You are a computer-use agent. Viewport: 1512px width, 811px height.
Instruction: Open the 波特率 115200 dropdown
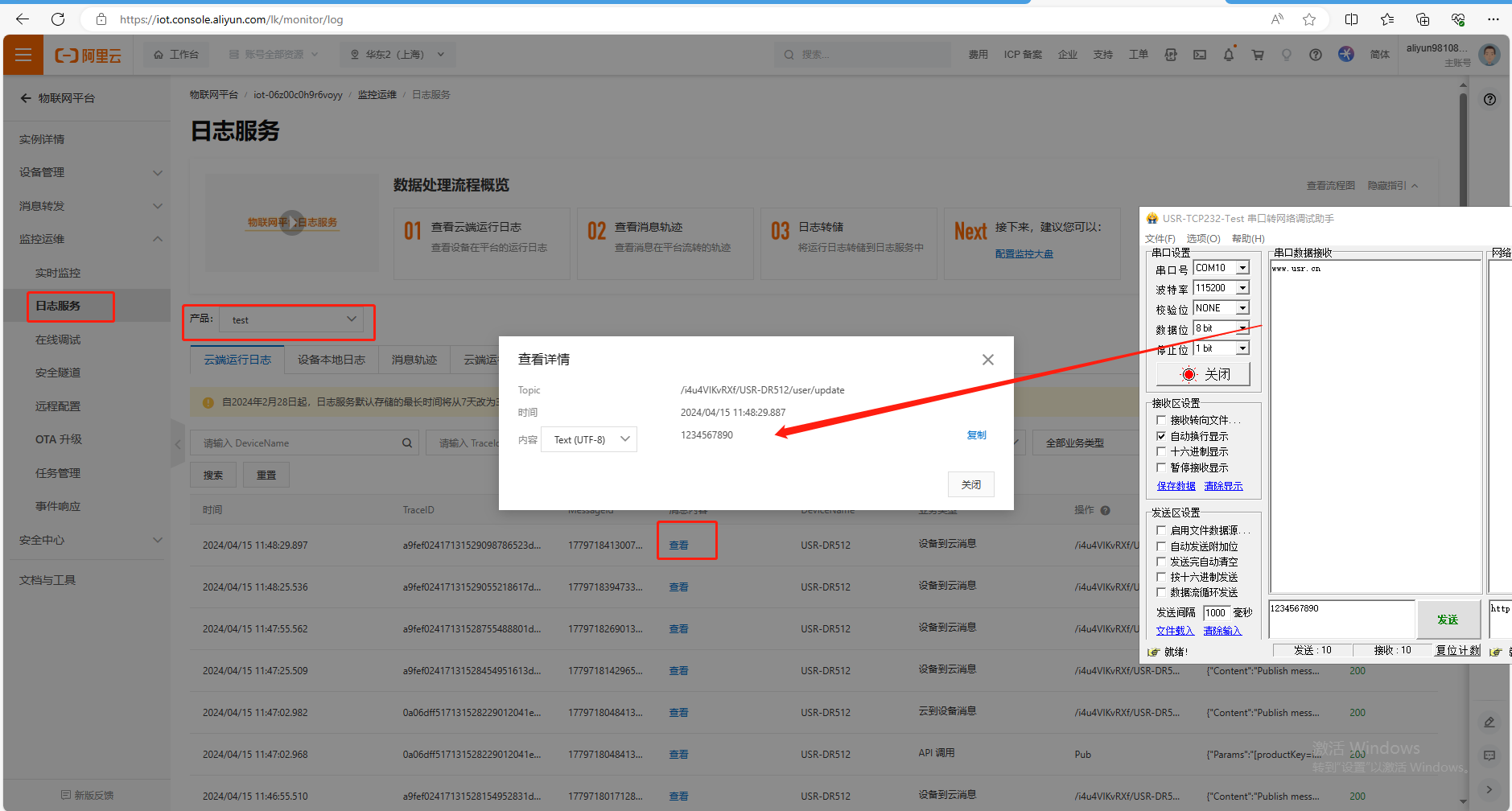pyautogui.click(x=1242, y=288)
